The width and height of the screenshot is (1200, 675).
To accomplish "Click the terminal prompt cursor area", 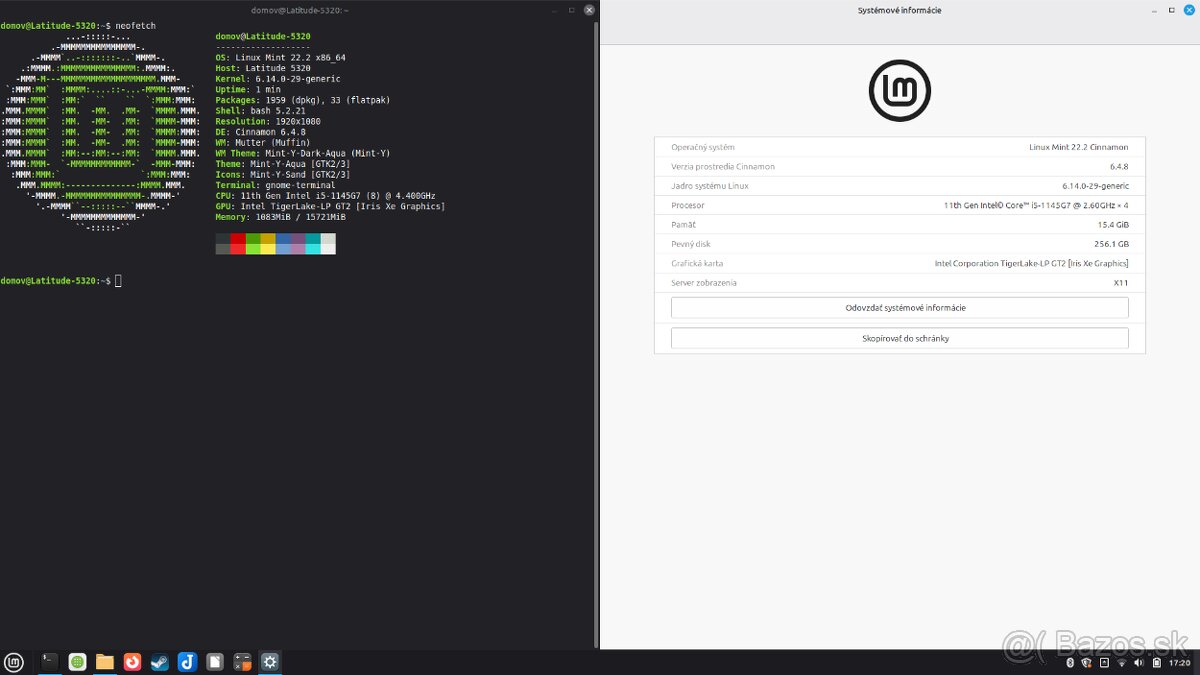I will pos(118,281).
